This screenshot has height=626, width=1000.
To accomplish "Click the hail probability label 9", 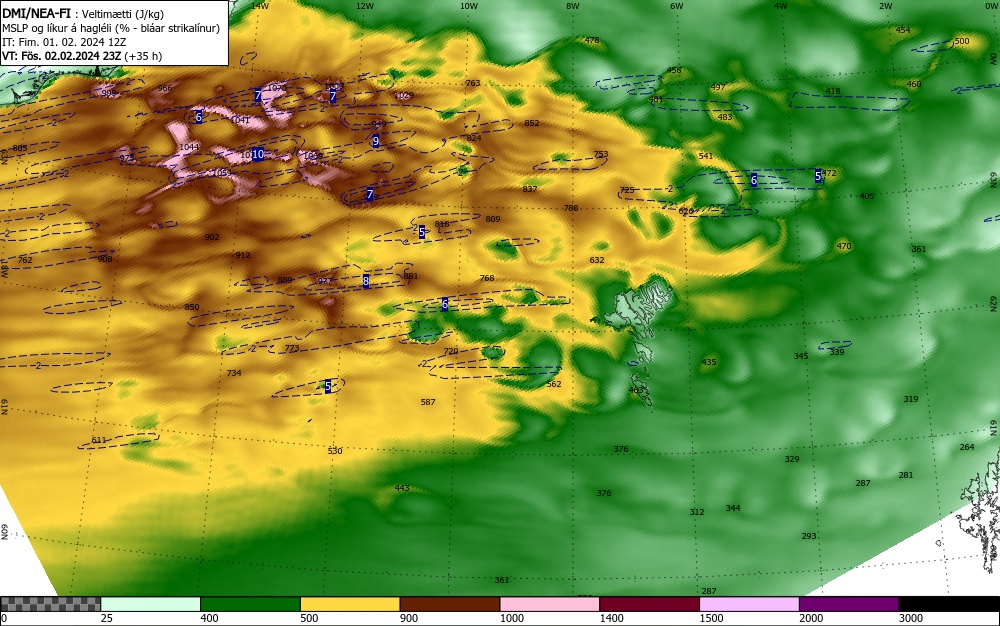I will tap(376, 141).
